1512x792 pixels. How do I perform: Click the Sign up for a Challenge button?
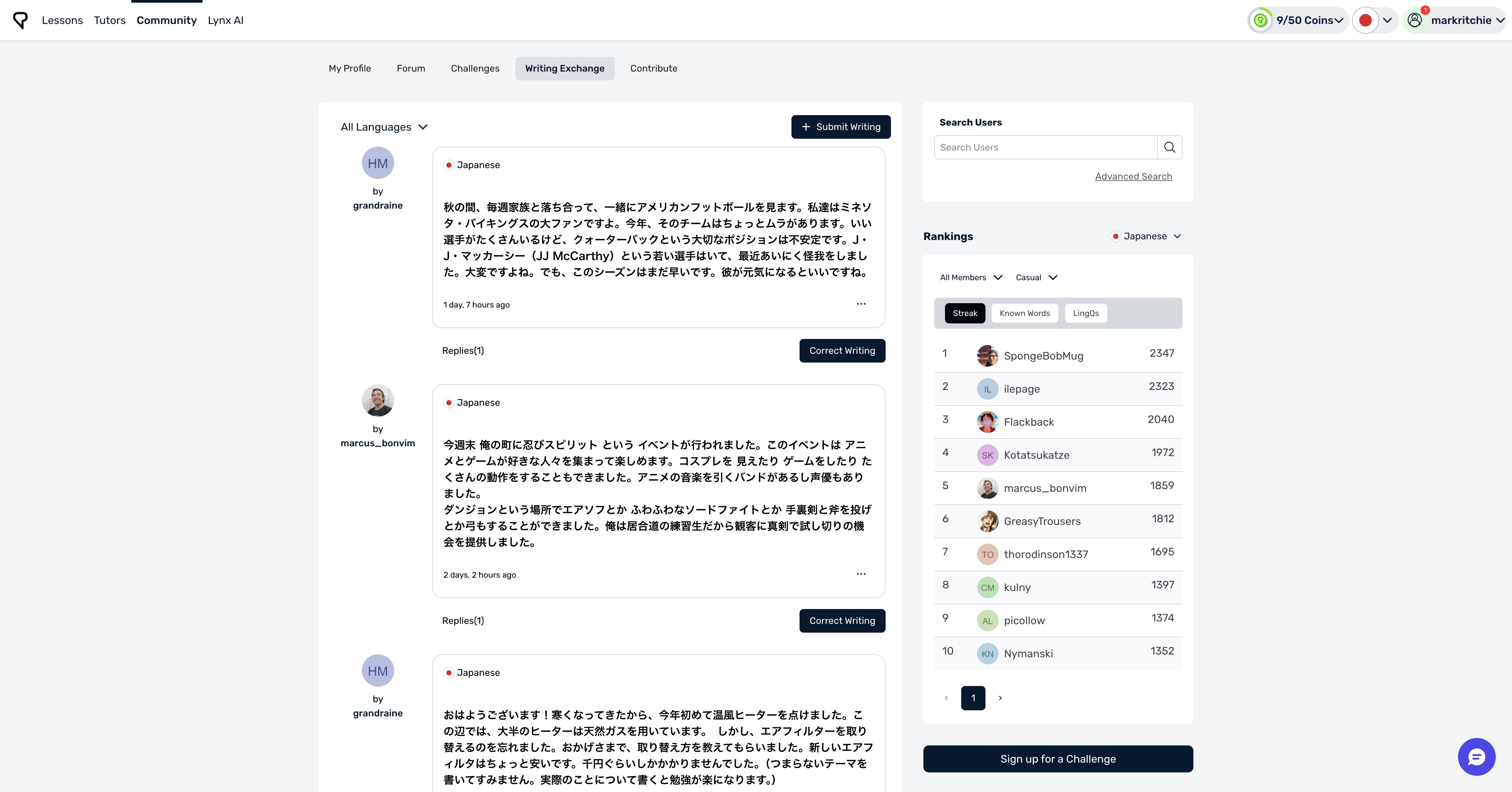point(1058,759)
